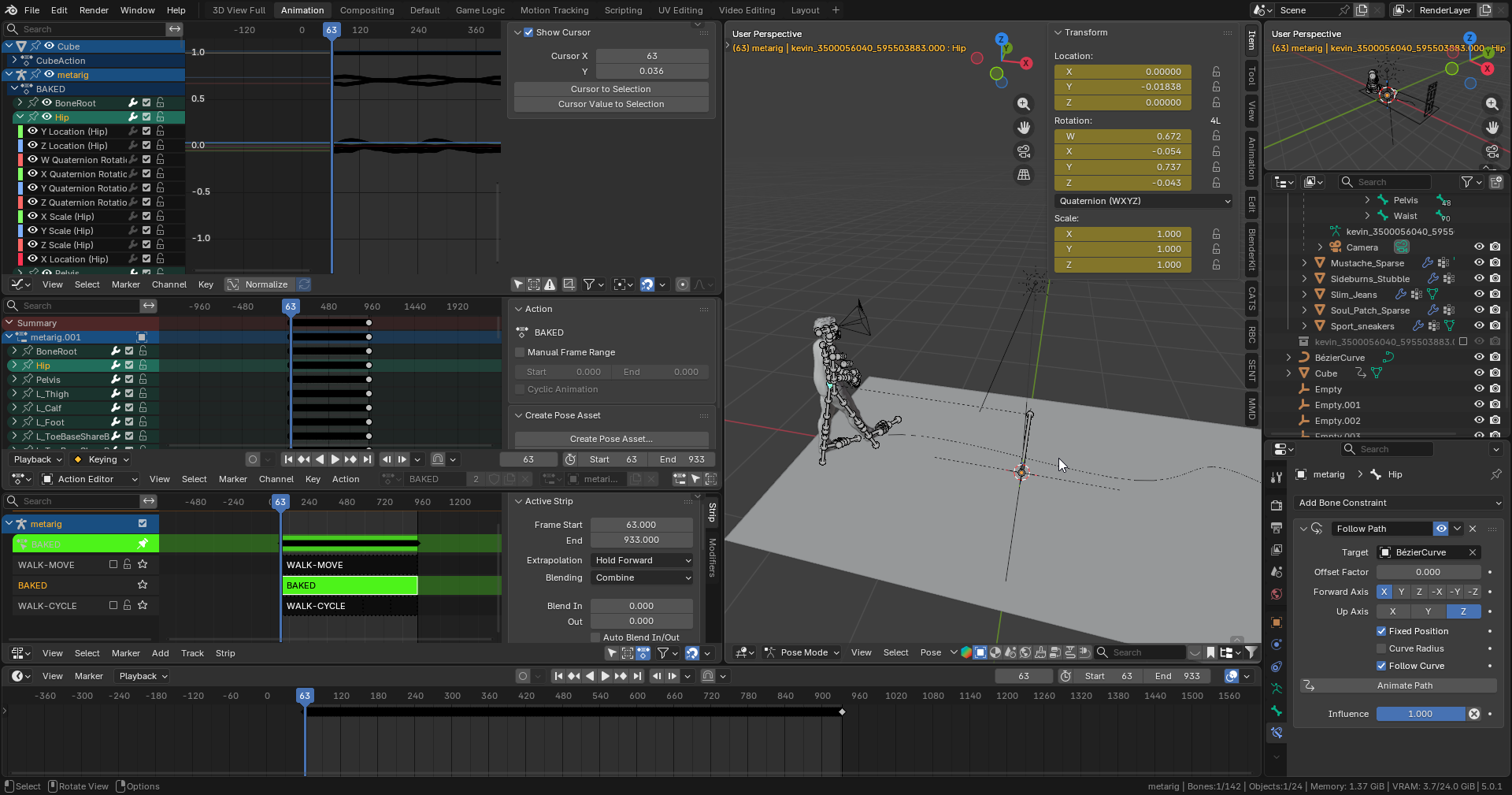The height and width of the screenshot is (795, 1512).
Task: Clear the BézierCurve target field
Action: coord(1472,552)
